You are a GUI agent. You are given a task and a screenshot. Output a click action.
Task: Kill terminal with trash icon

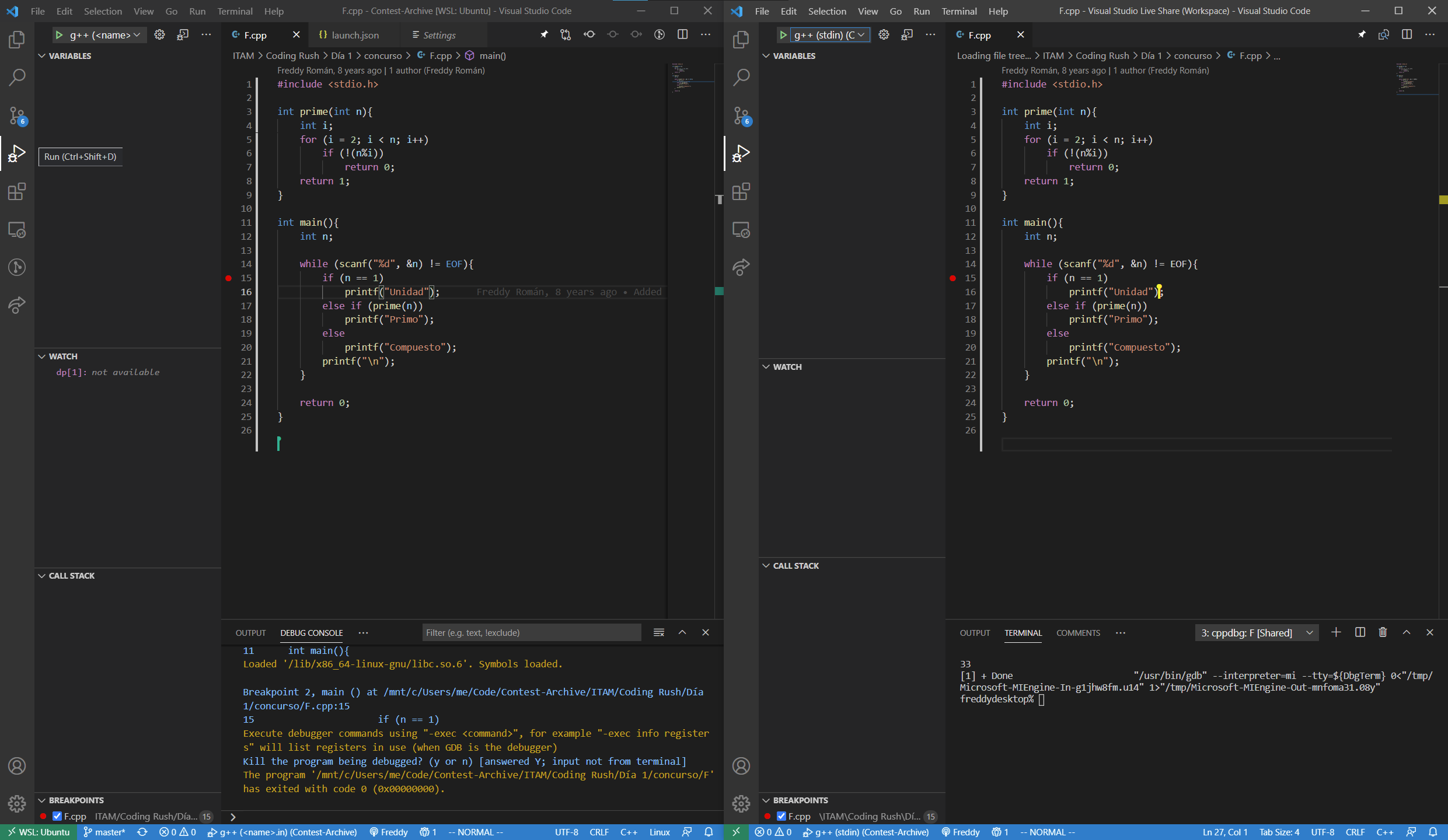1383,632
